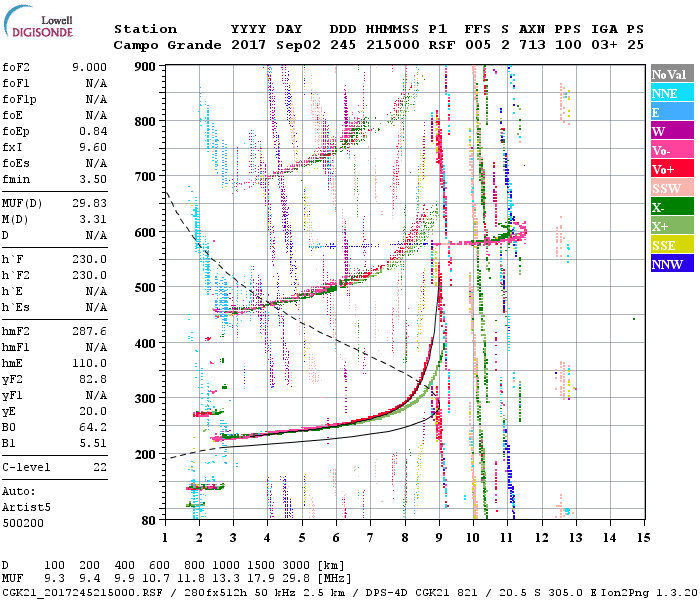Click the day-of-year 245 value

[x=343, y=45]
